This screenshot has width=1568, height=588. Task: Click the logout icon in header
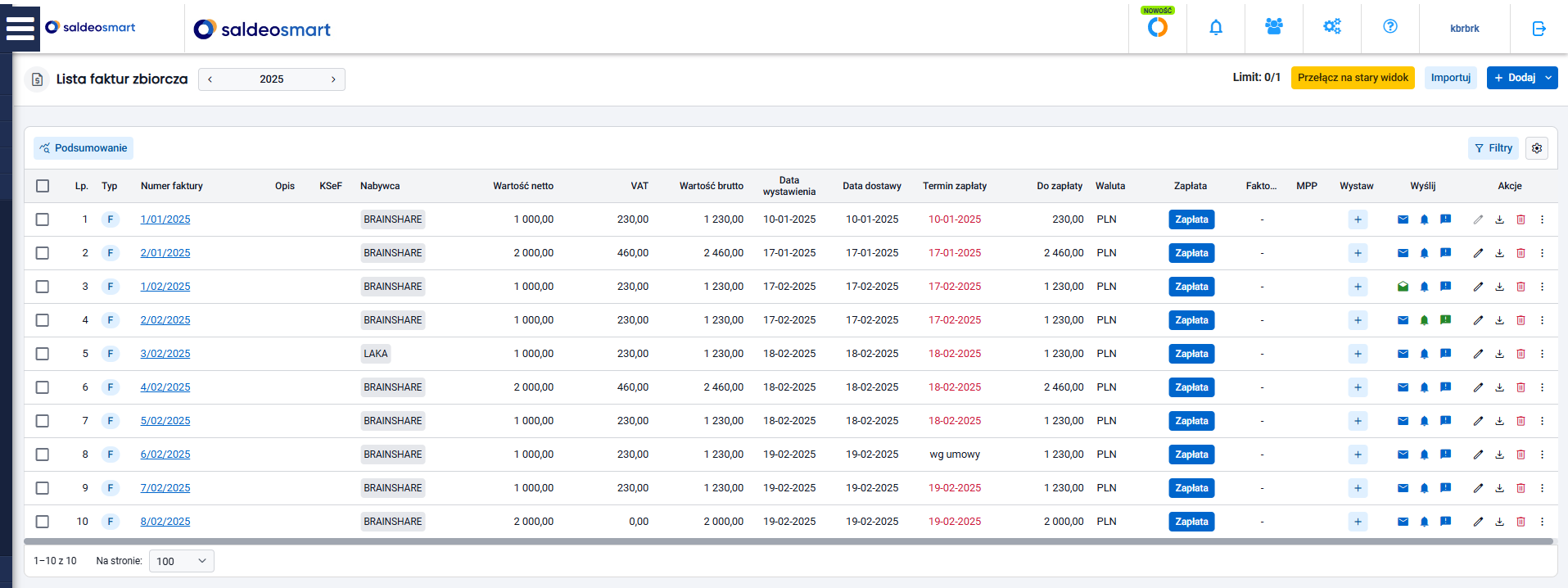[1539, 29]
